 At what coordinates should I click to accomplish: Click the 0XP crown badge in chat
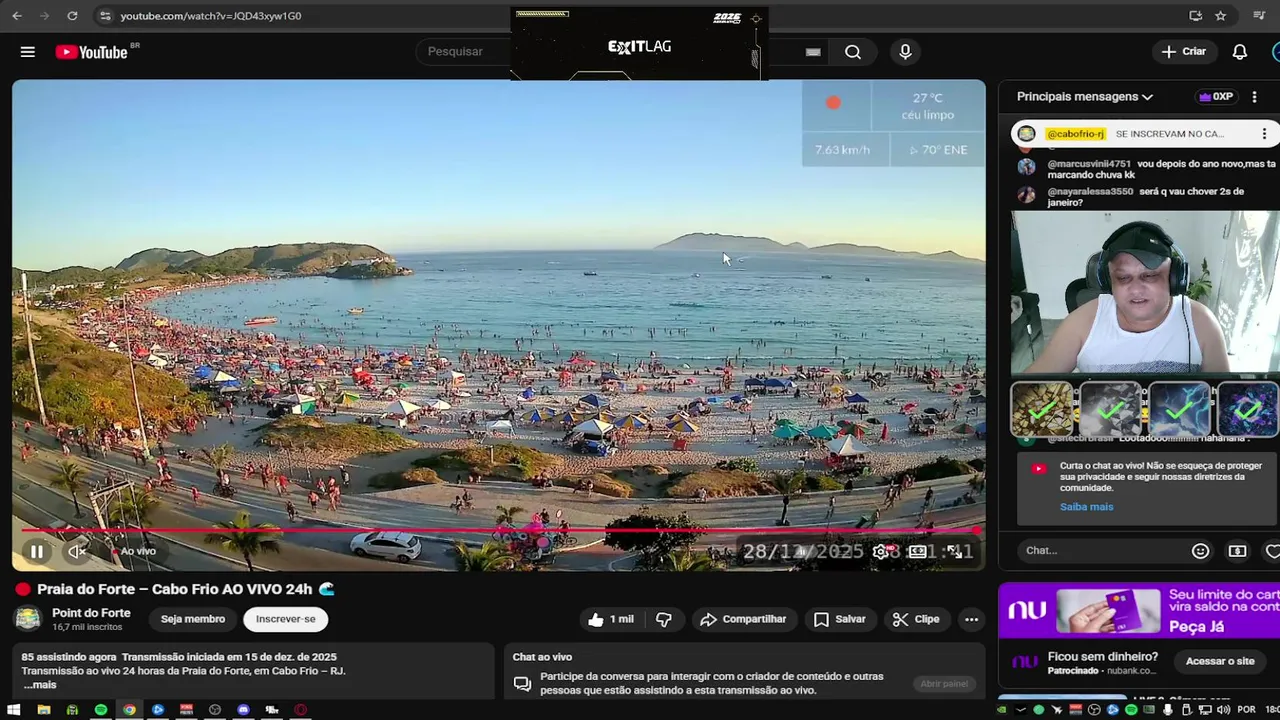coord(1216,97)
